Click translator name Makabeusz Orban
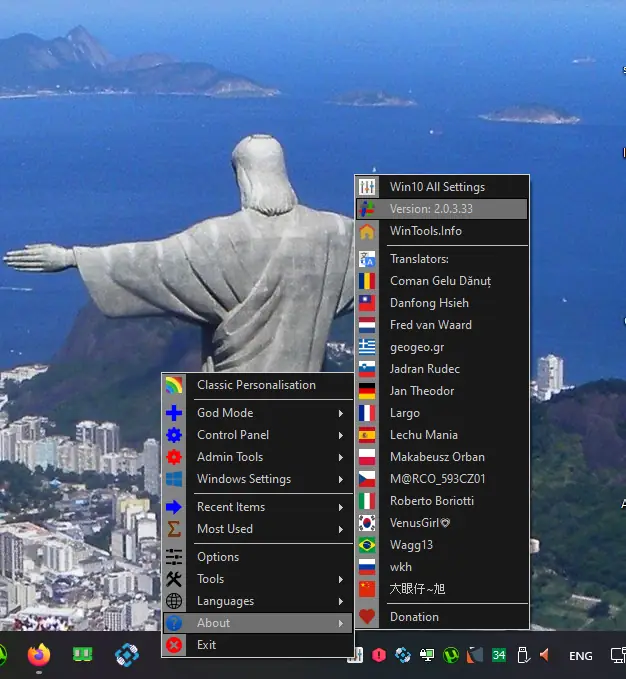The image size is (626, 679). tap(437, 457)
